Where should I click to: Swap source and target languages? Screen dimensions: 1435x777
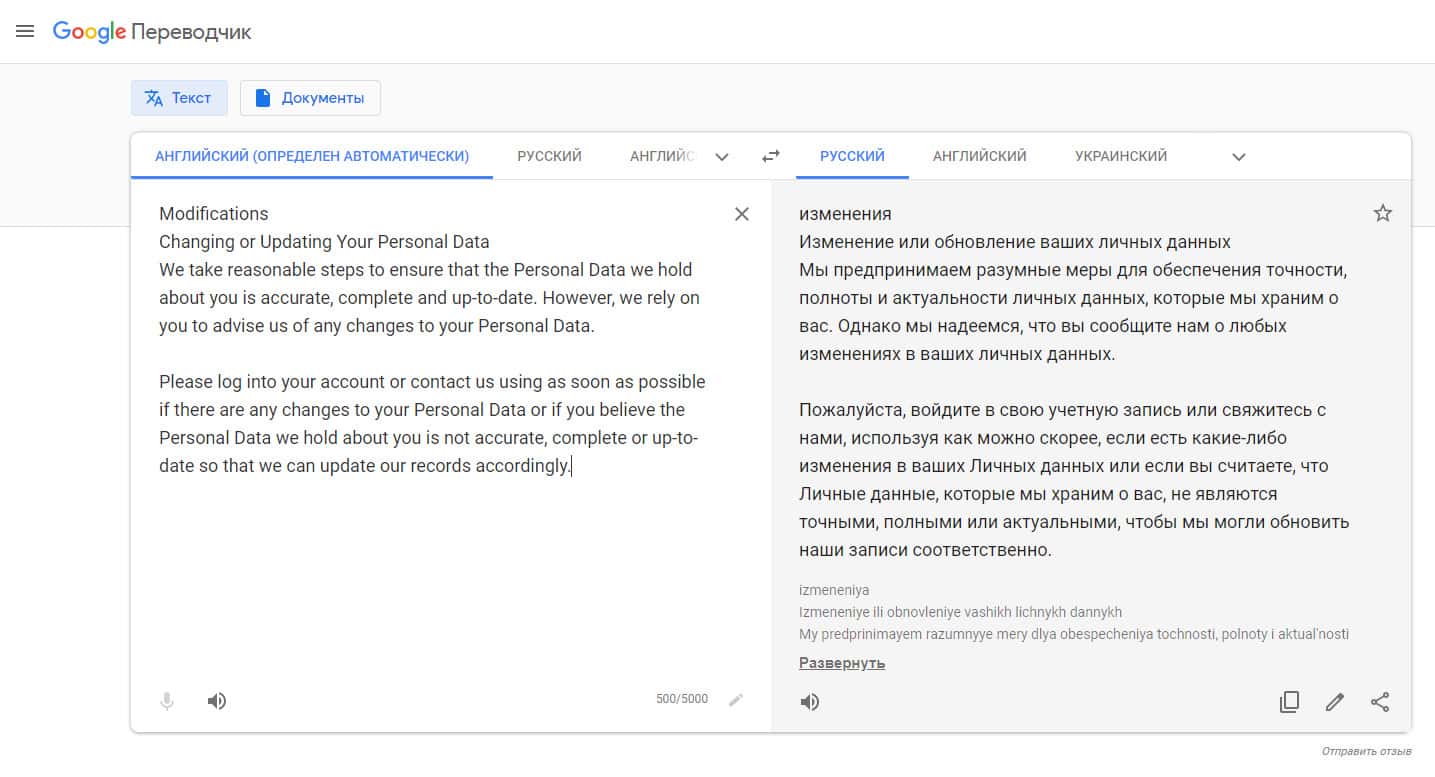pos(770,156)
